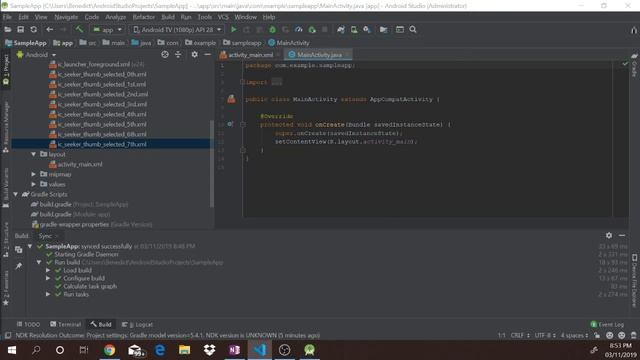Open the Build menu
640x360 pixels.
(168, 17)
